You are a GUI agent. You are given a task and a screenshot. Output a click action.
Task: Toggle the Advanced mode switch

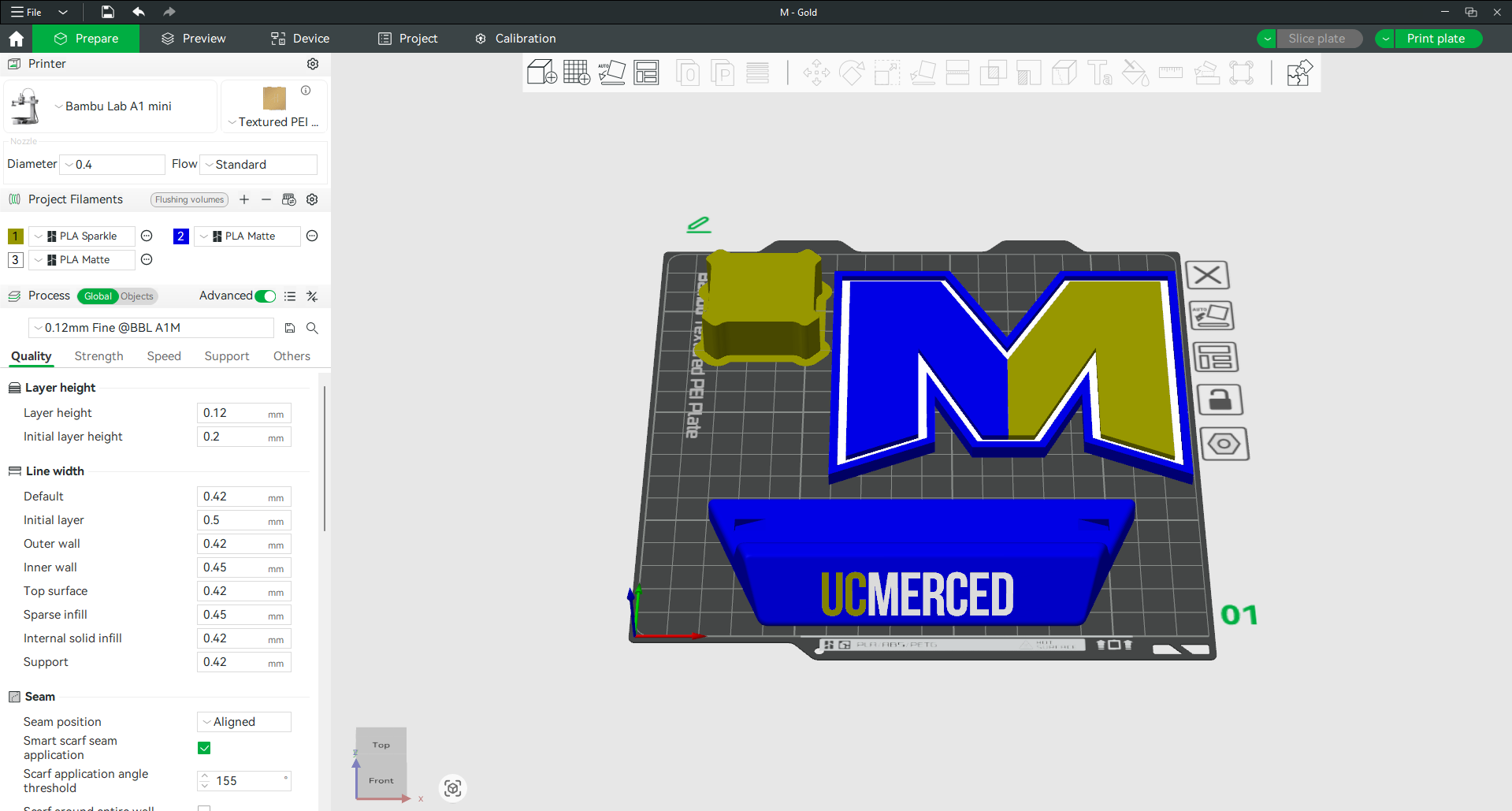pos(266,296)
